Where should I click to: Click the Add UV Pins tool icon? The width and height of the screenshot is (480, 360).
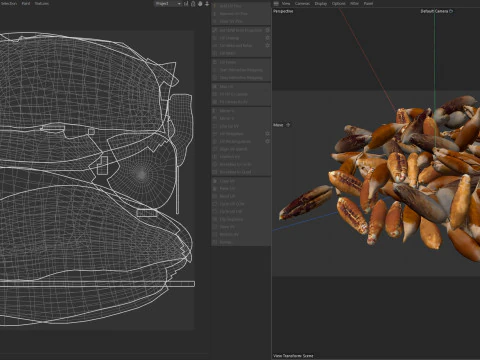(x=215, y=6)
